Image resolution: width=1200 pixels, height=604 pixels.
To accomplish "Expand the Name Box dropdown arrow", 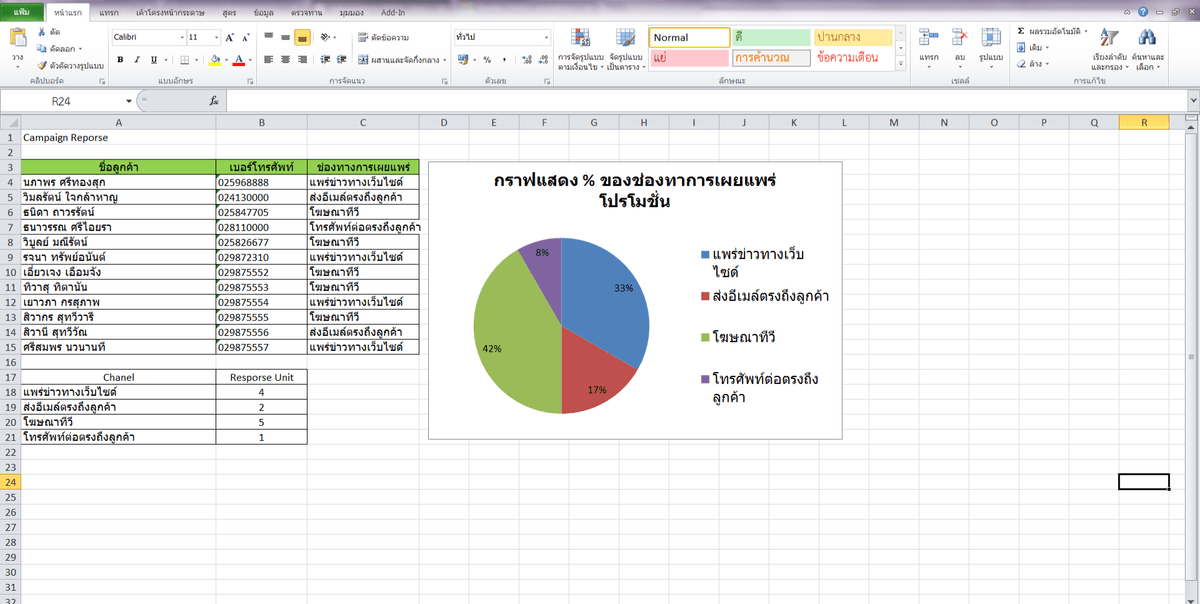I will tap(129, 101).
